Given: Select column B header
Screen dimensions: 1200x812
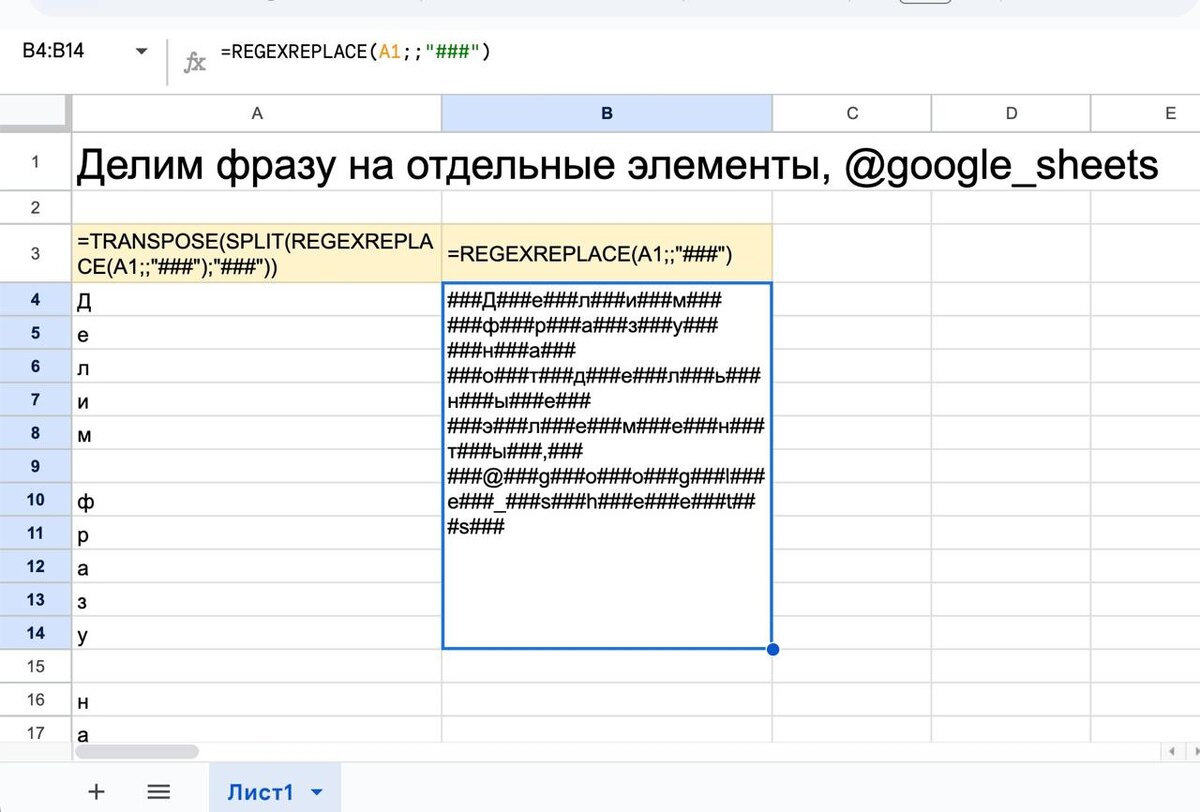Looking at the screenshot, I should pos(607,114).
